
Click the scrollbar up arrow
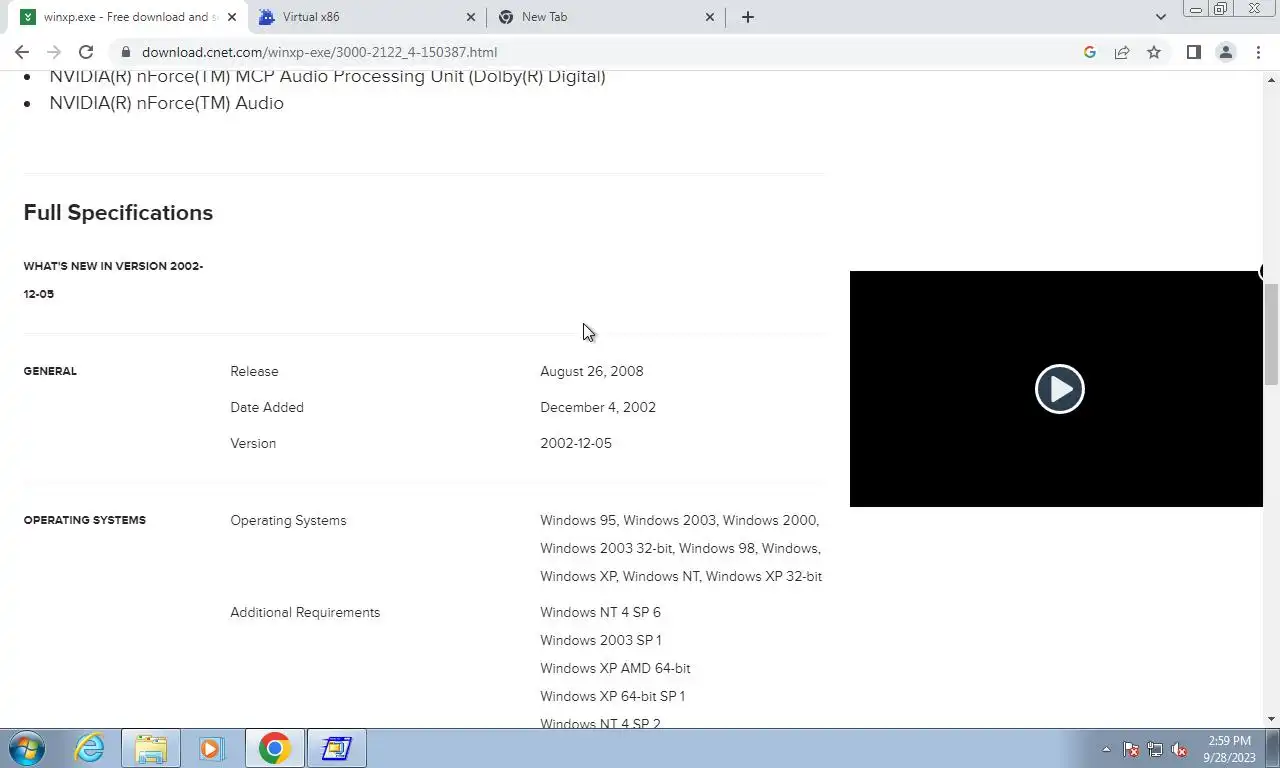[x=1272, y=79]
